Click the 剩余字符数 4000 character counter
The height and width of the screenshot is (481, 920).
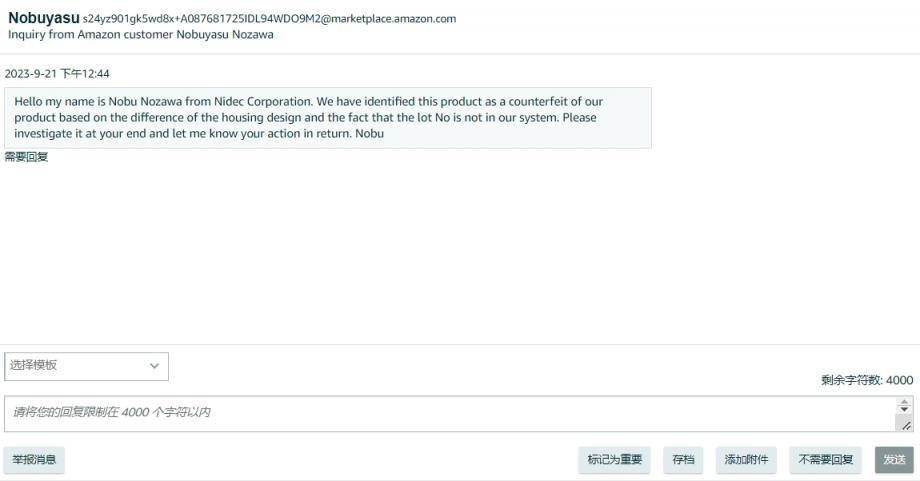867,380
